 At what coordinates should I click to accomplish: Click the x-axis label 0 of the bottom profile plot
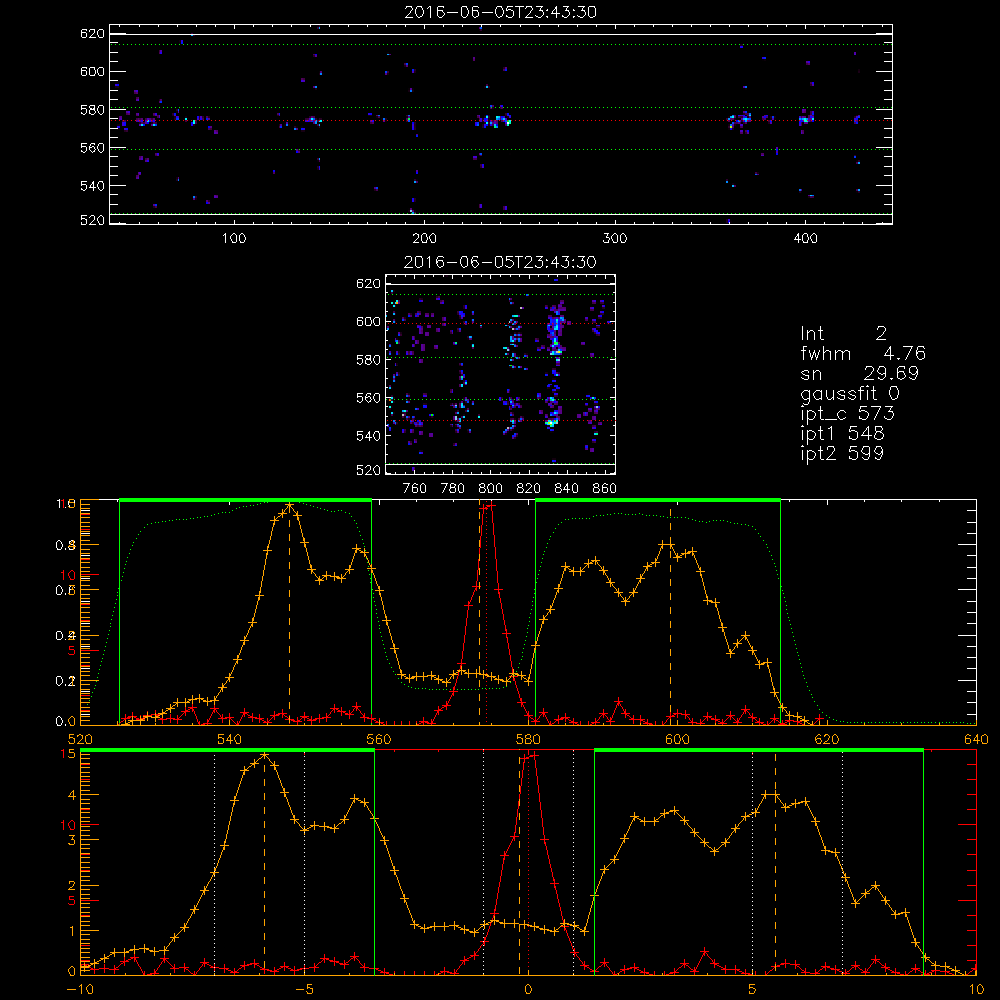528,989
